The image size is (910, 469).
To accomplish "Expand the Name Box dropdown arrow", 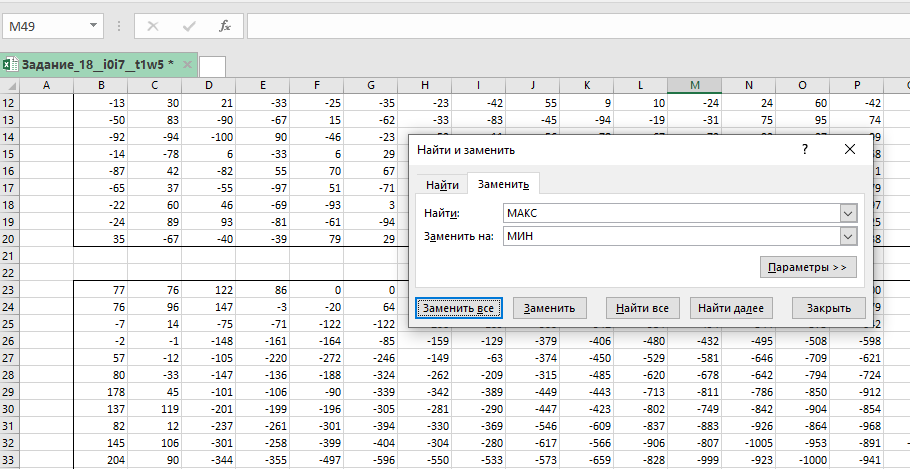I will [93, 25].
